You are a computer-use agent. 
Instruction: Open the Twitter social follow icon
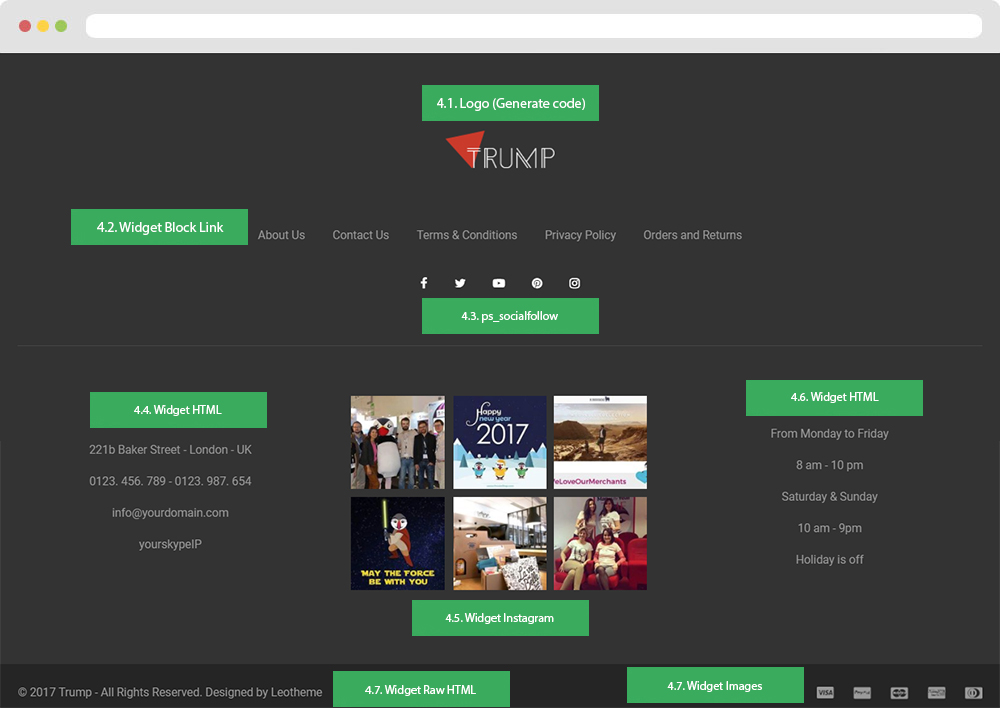click(460, 283)
